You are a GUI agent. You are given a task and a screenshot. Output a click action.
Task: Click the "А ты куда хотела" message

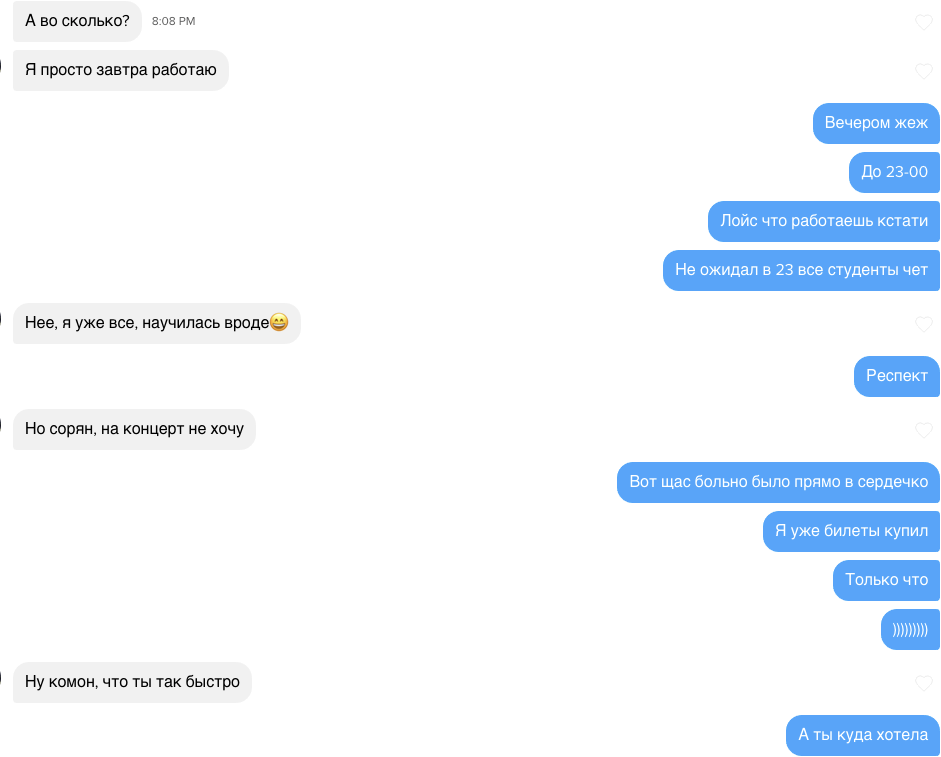click(x=863, y=735)
